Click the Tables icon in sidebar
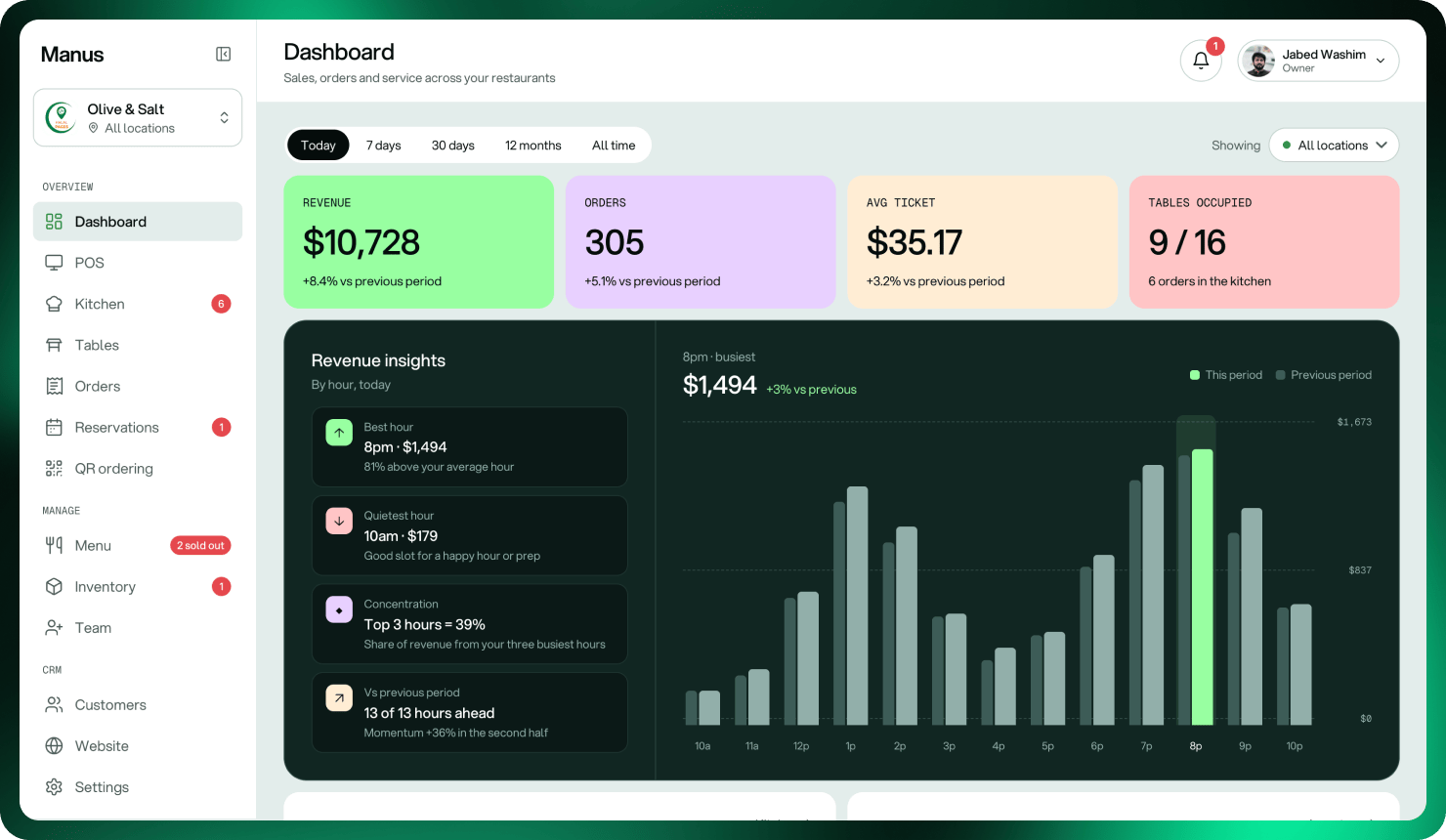The width and height of the screenshot is (1446, 840). (54, 345)
